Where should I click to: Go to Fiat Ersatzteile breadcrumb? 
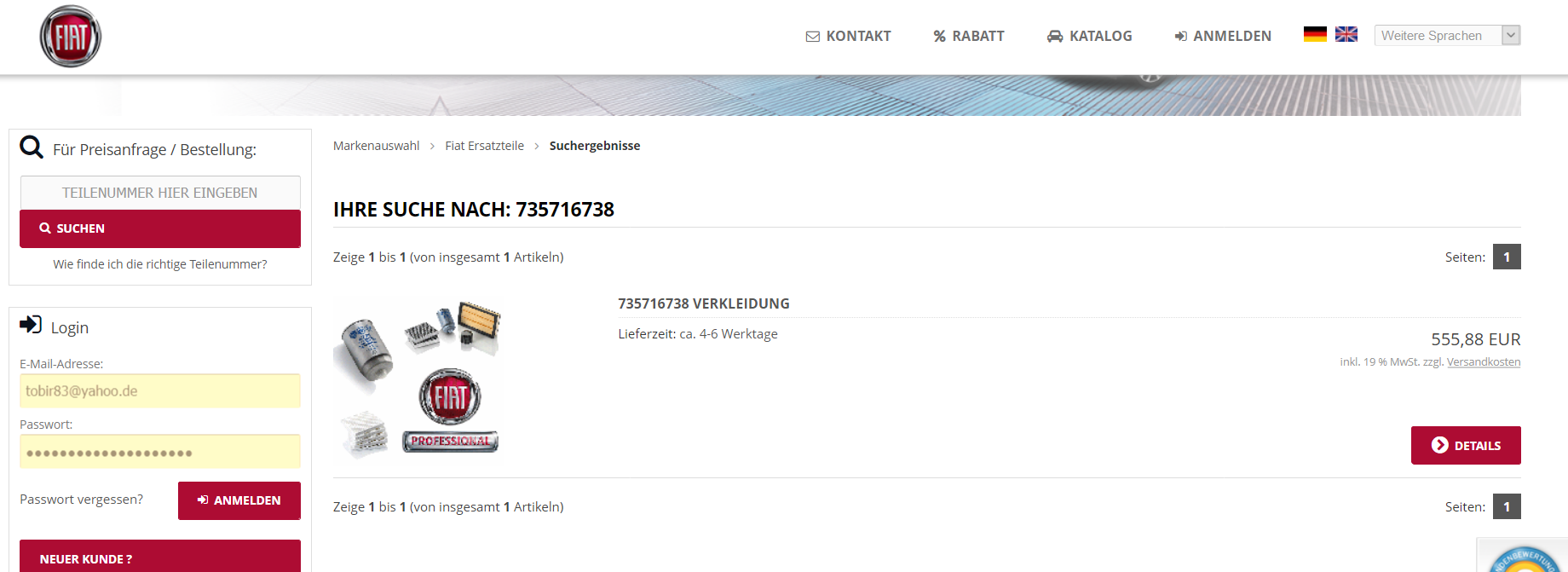coord(484,146)
